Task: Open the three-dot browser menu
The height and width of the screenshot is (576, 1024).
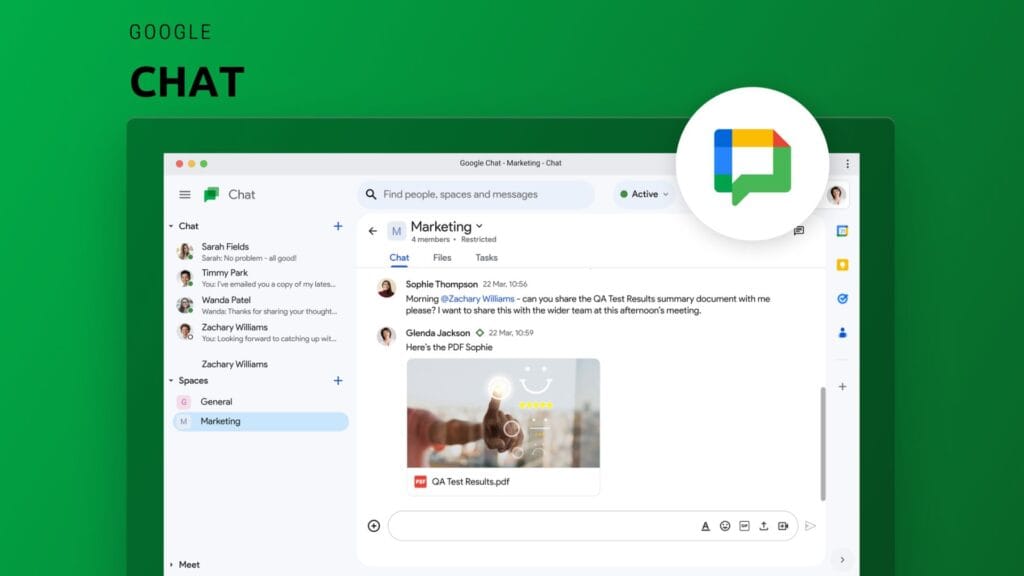Action: click(x=848, y=164)
